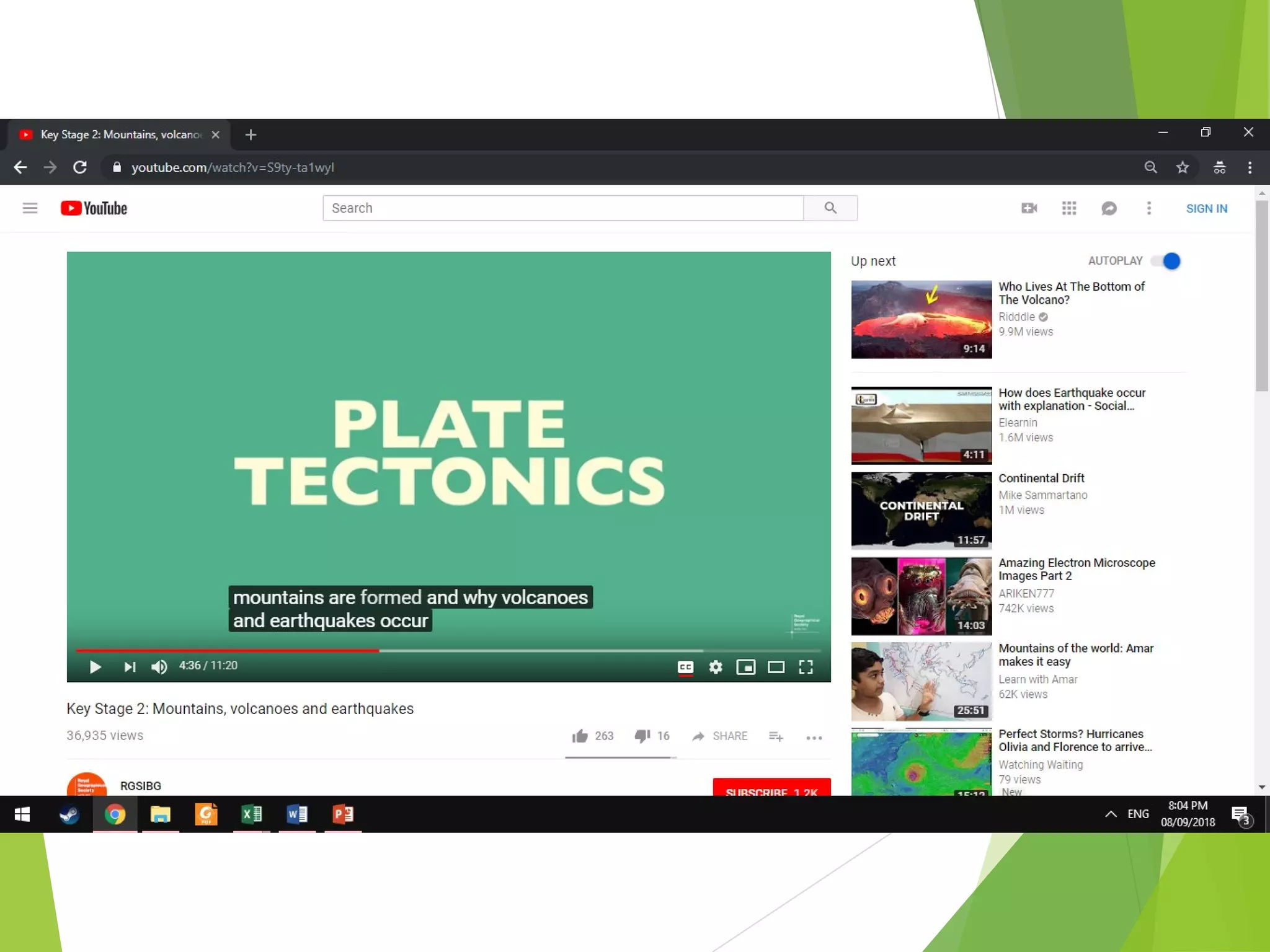
Task: Open YouTube settings three-dot menu
Action: (x=1148, y=208)
